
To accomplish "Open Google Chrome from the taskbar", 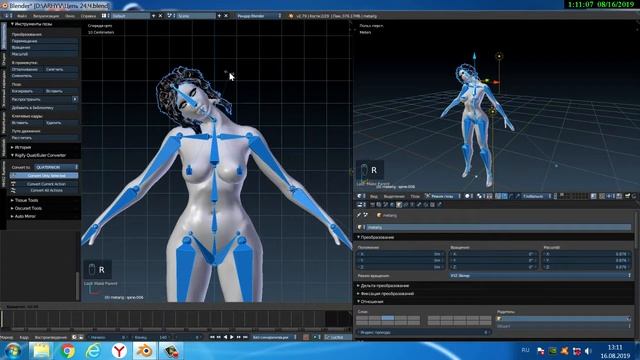I will 68,351.
